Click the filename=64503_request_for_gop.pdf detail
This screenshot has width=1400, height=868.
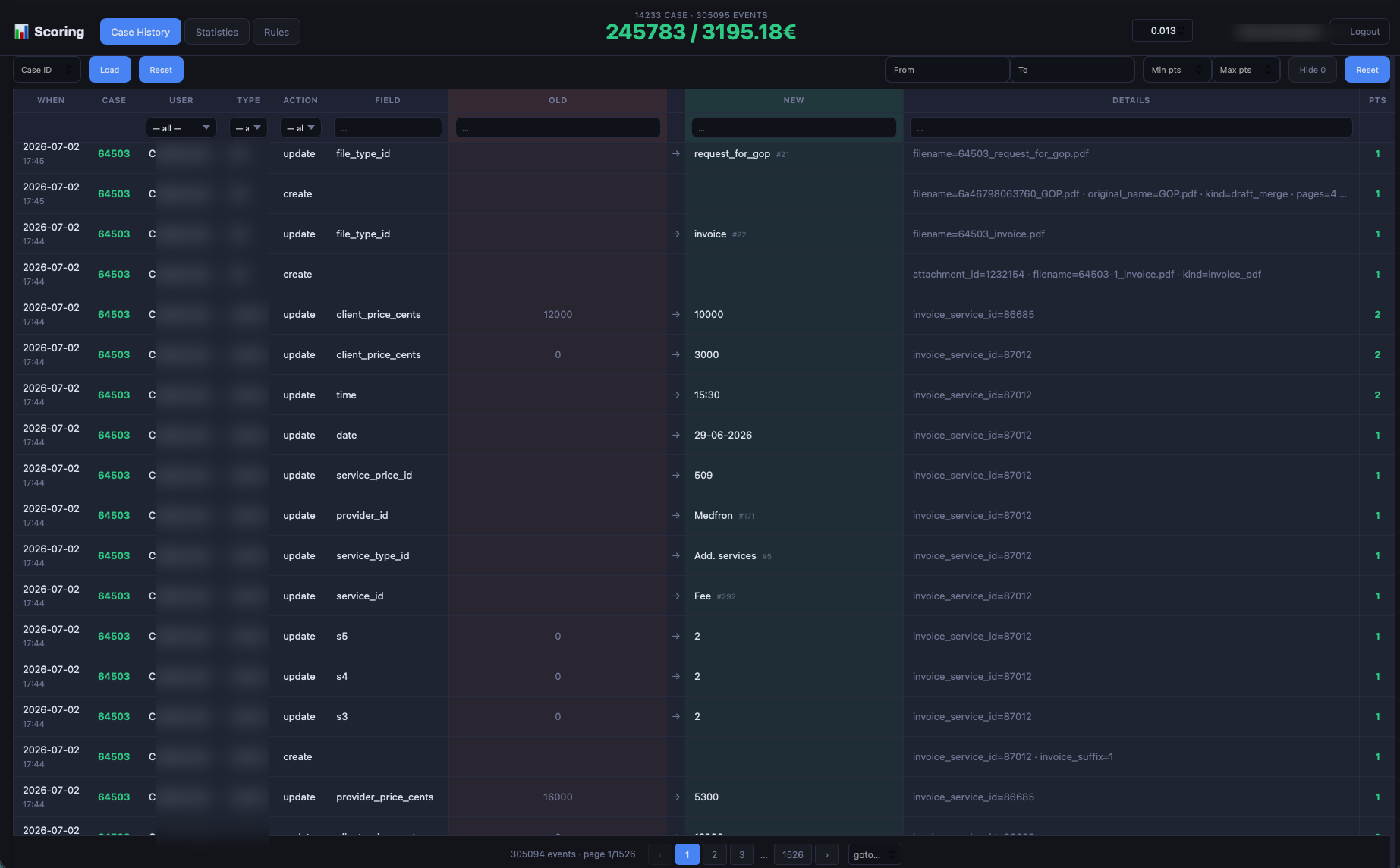1000,153
